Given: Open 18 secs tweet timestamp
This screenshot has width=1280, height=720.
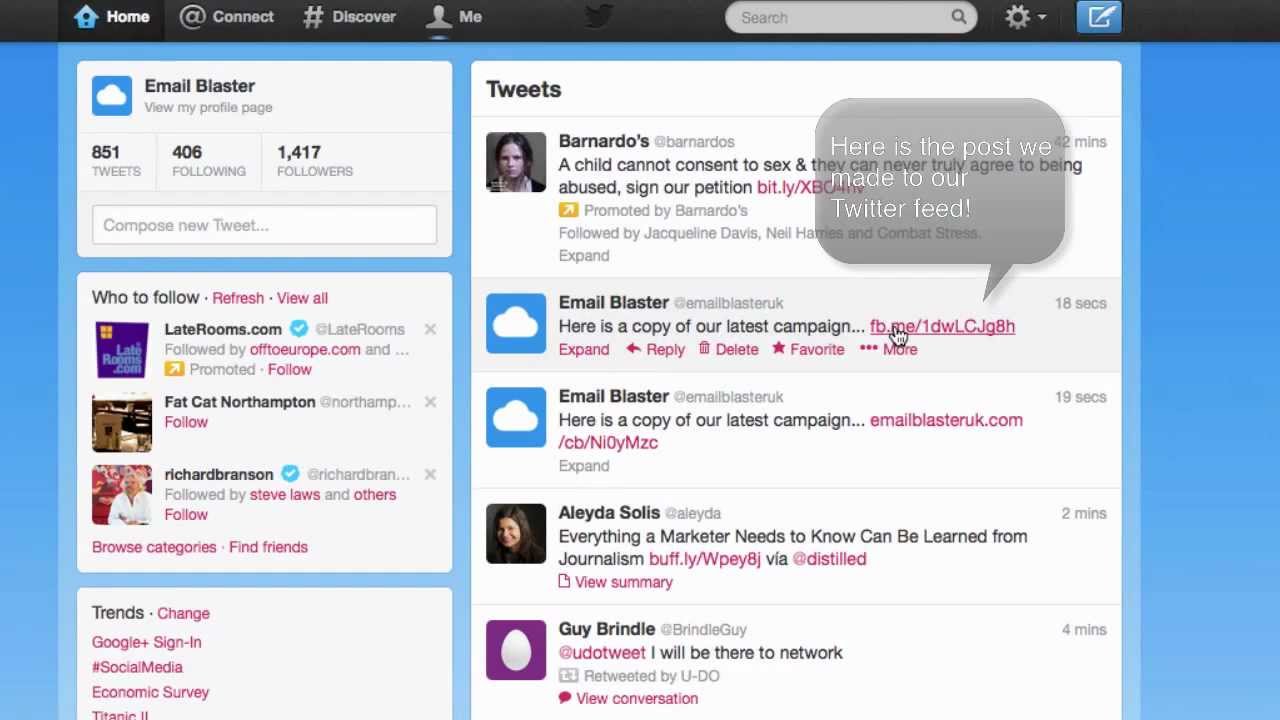Looking at the screenshot, I should point(1080,303).
